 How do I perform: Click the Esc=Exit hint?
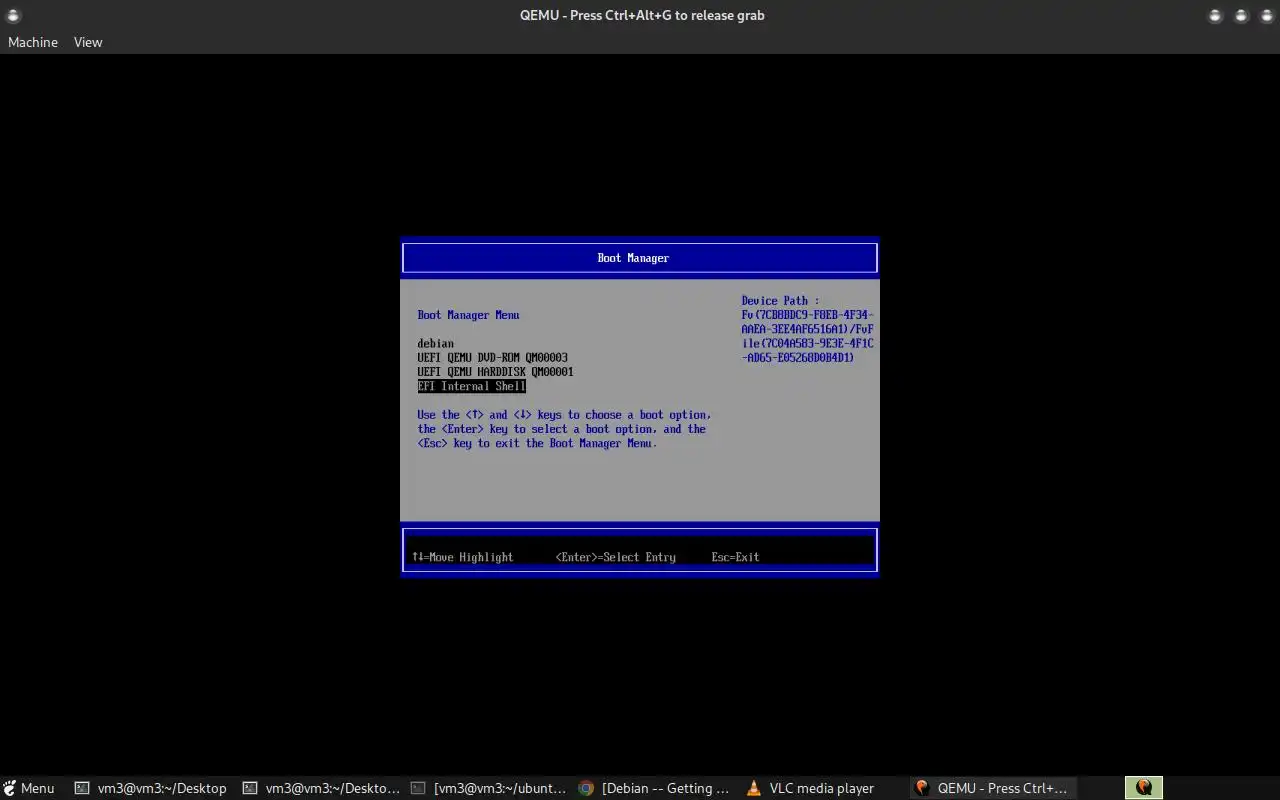(735, 557)
